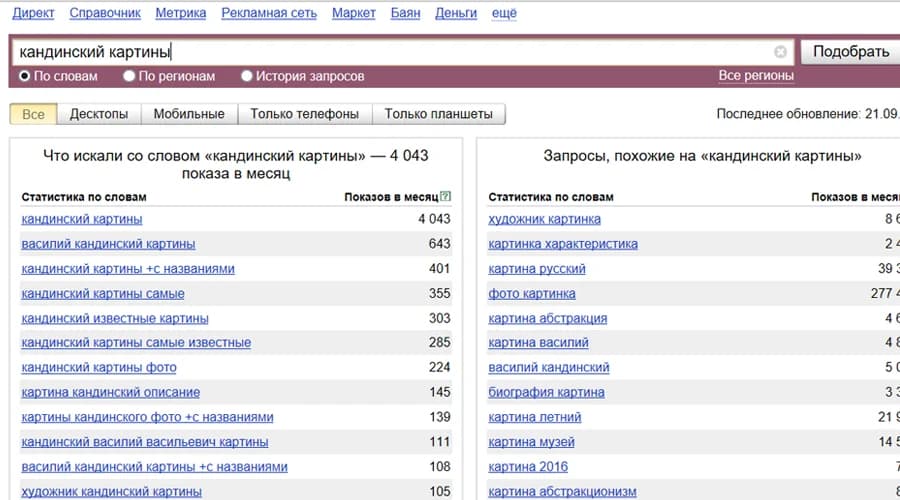Select the История запросов radio button
This screenshot has height=500, width=900.
coord(246,76)
